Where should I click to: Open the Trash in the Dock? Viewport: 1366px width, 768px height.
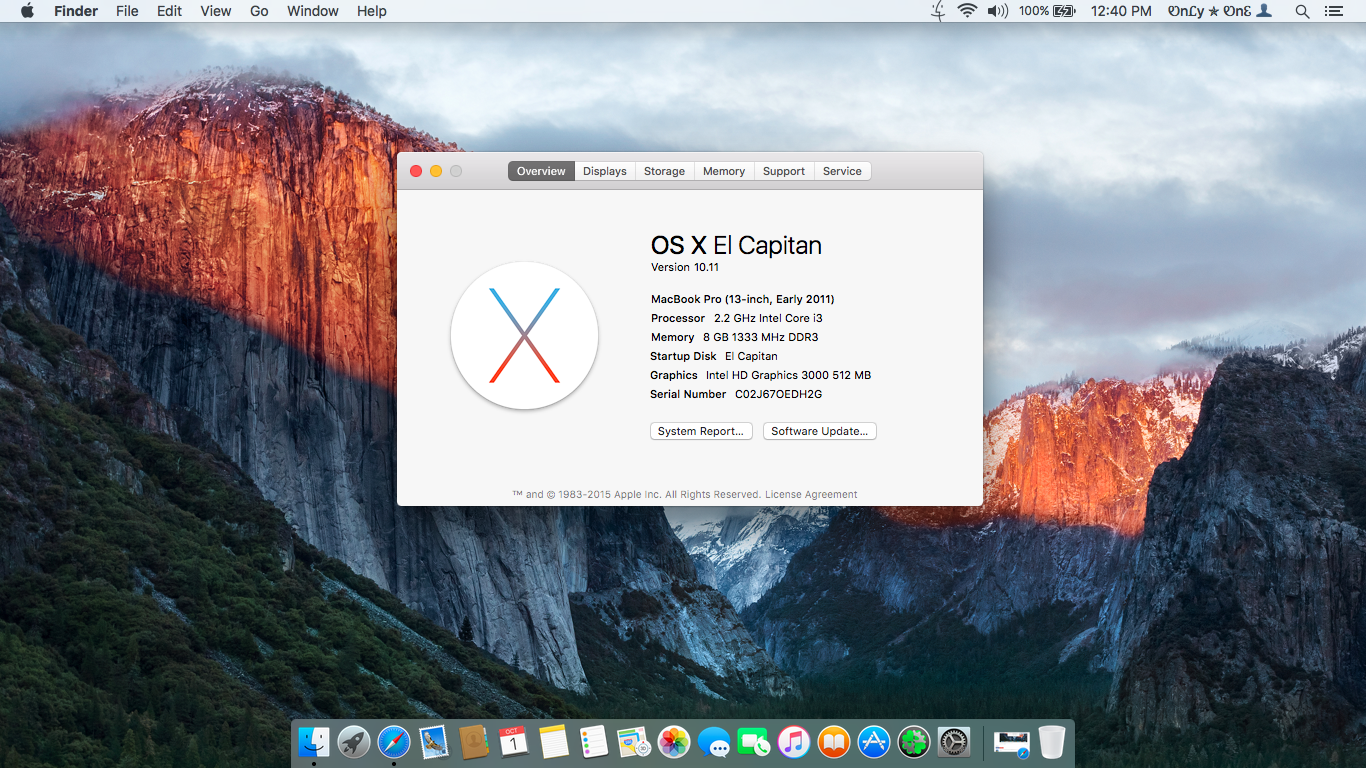coord(1051,742)
